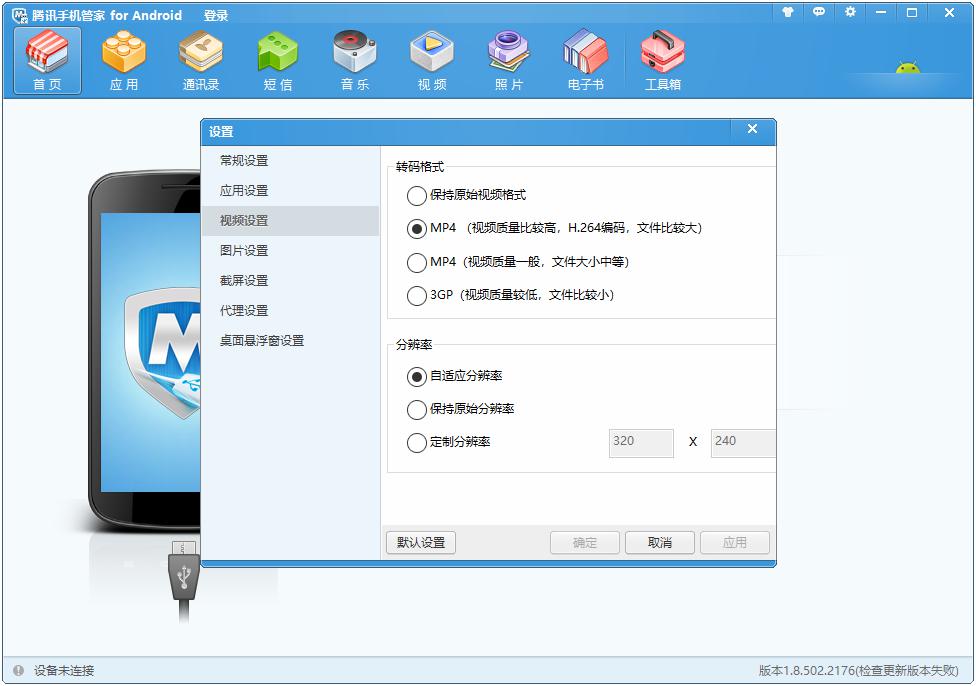Minimize the main window
The image size is (976, 686).
(x=881, y=12)
